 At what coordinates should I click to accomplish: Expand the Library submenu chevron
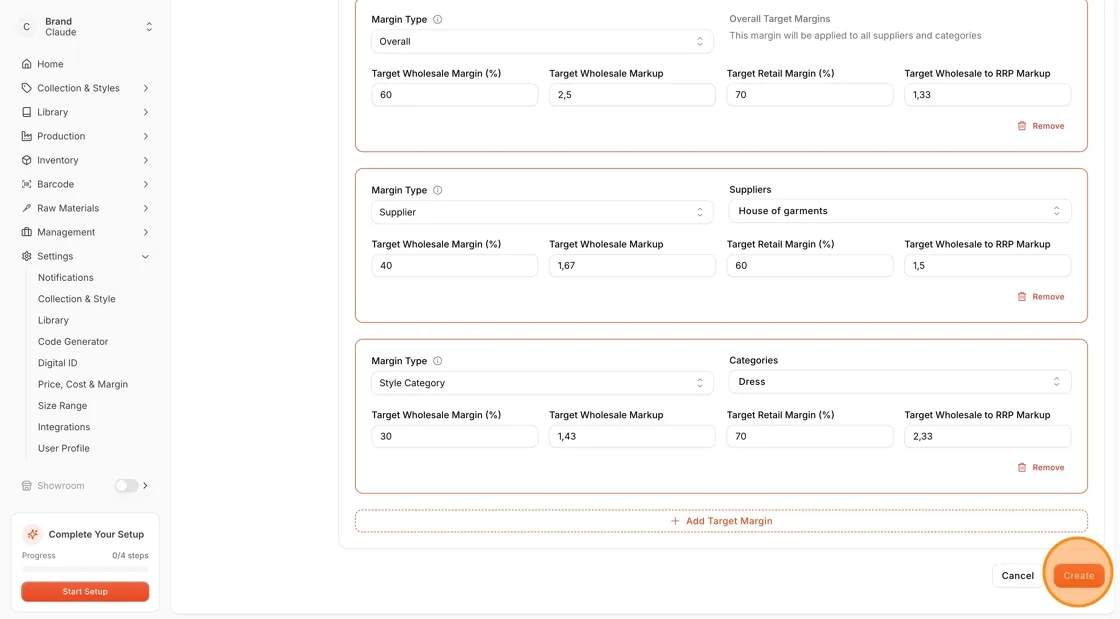click(x=146, y=112)
